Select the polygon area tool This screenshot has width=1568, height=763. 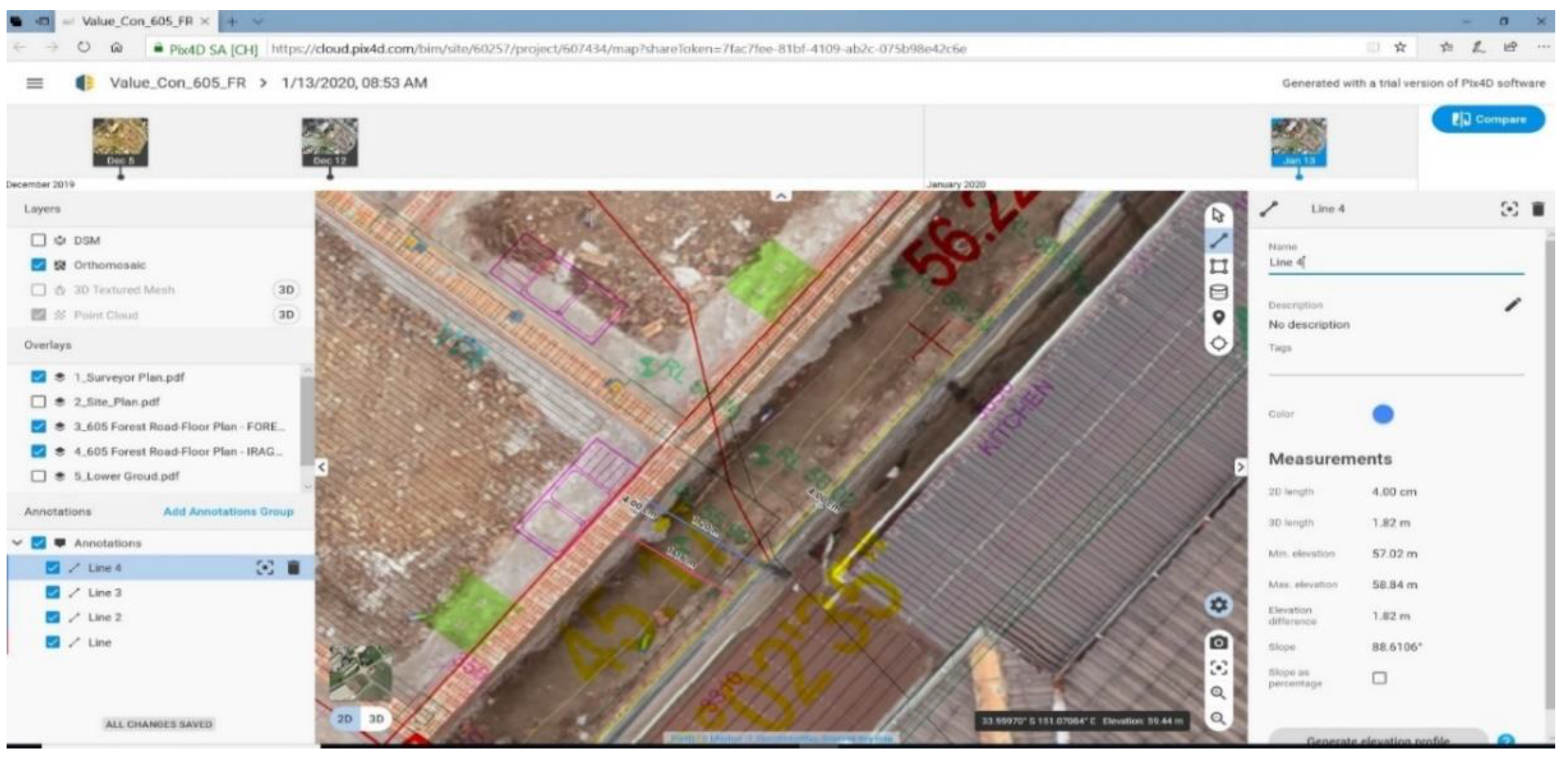tap(1218, 266)
